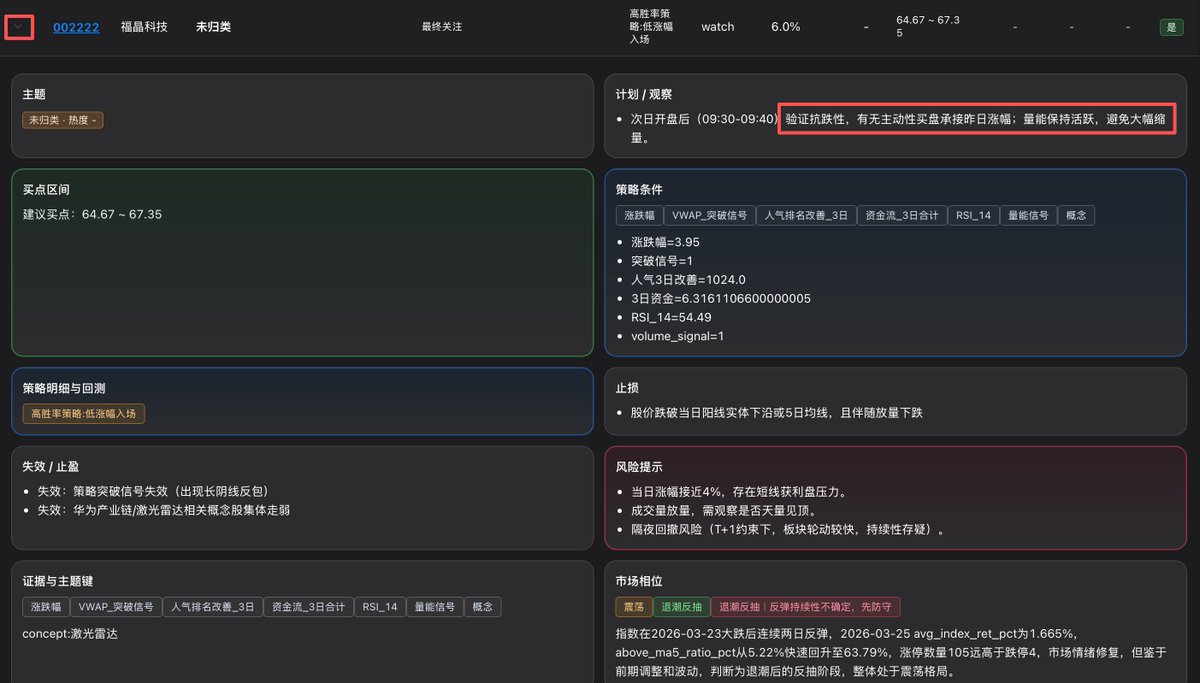Image resolution: width=1200 pixels, height=683 pixels.
Task: Click VWAP_突破信号 tag under 证据与主题键
Action: (x=116, y=607)
